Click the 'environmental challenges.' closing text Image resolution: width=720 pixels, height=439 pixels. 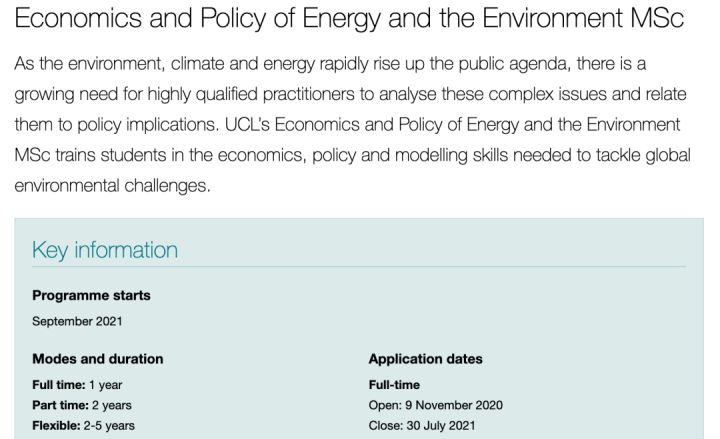[112, 186]
